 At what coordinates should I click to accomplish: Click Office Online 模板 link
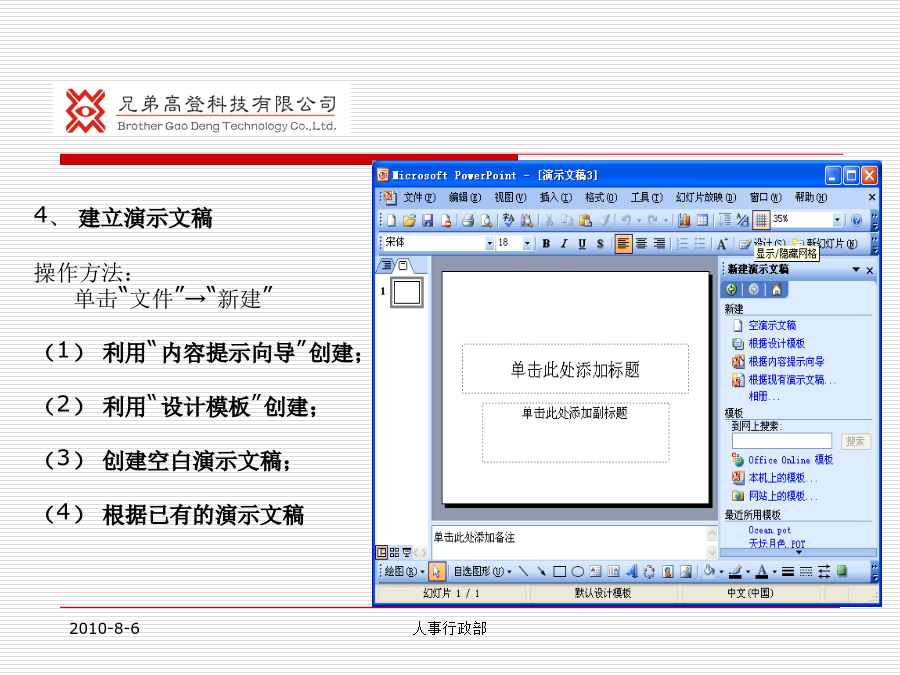pos(790,460)
